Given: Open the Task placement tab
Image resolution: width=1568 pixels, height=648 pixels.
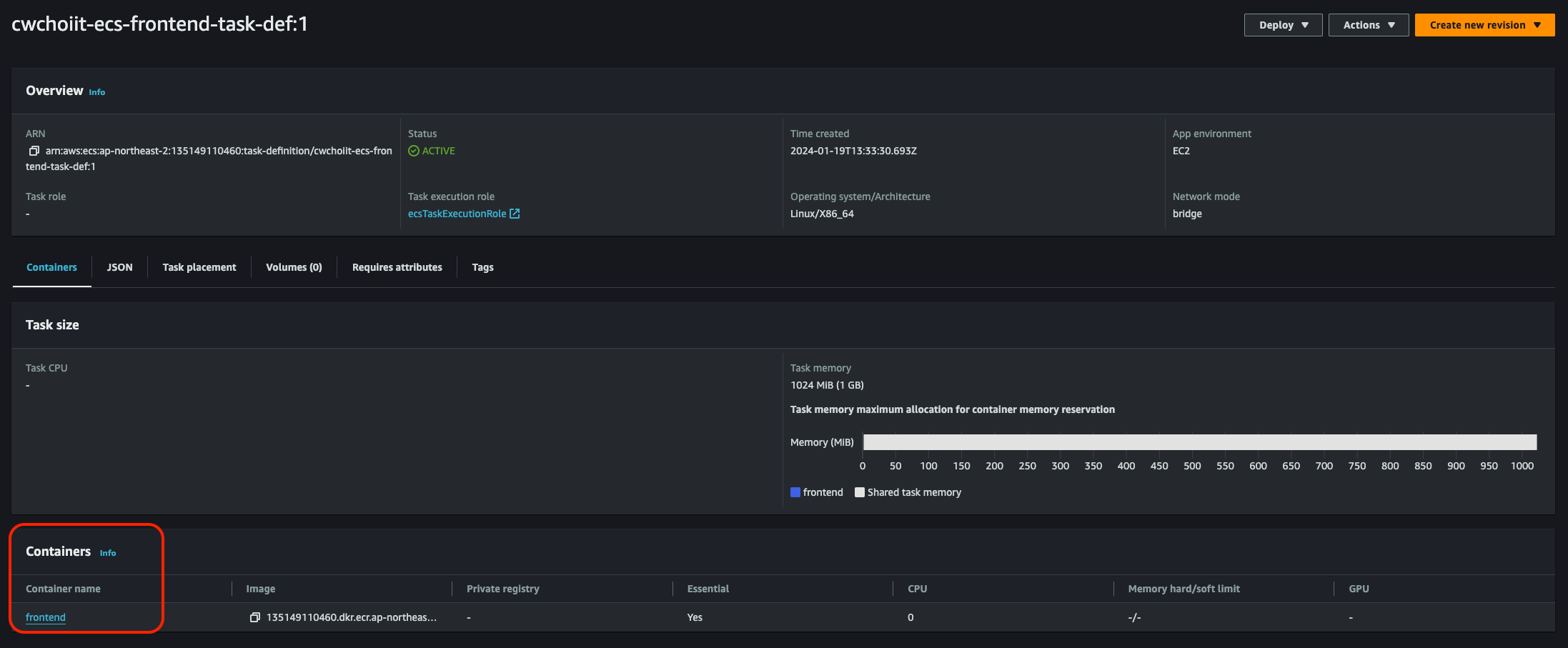Looking at the screenshot, I should point(199,267).
